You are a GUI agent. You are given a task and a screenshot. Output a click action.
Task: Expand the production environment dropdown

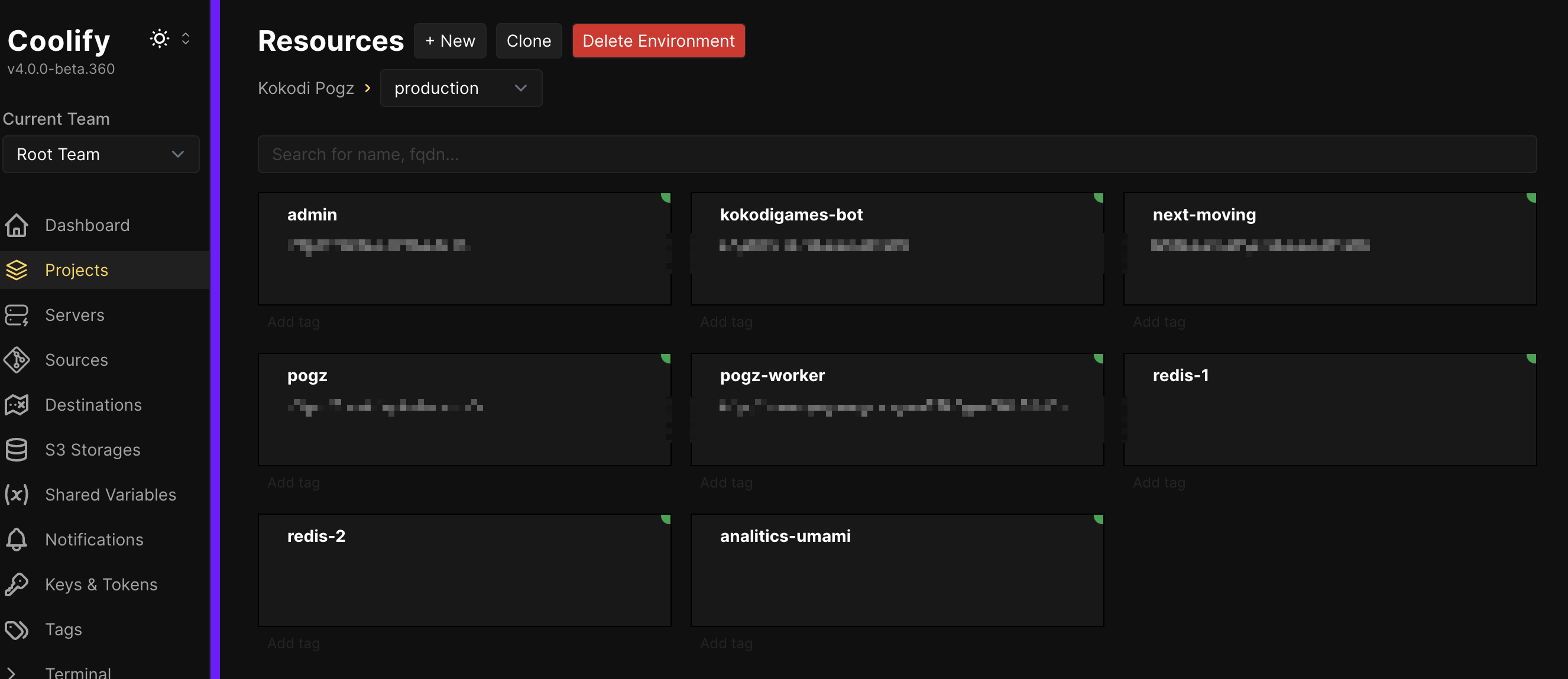pyautogui.click(x=461, y=88)
